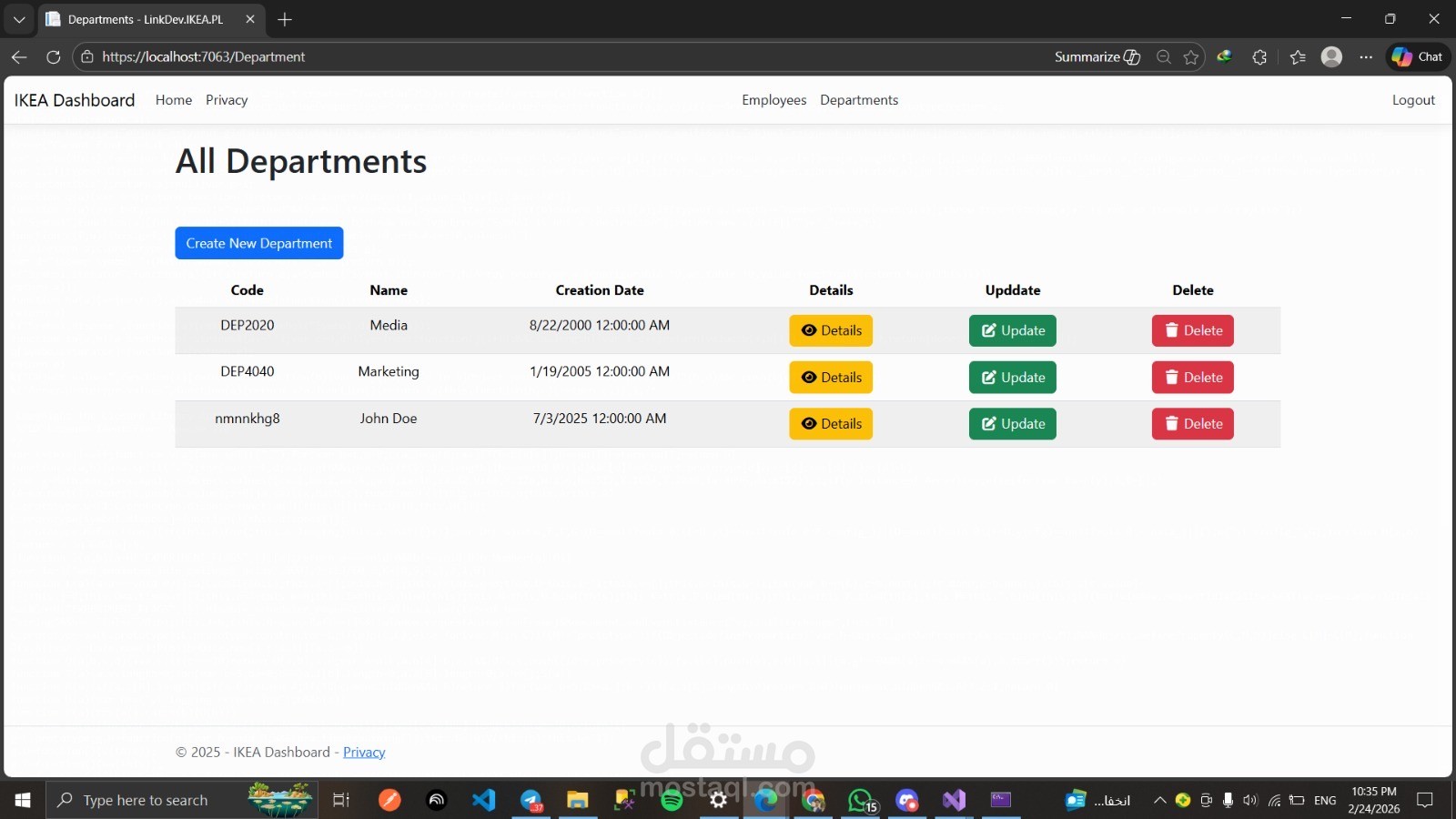This screenshot has height=819, width=1456.
Task: Navigate to the Employees page
Action: tap(774, 100)
